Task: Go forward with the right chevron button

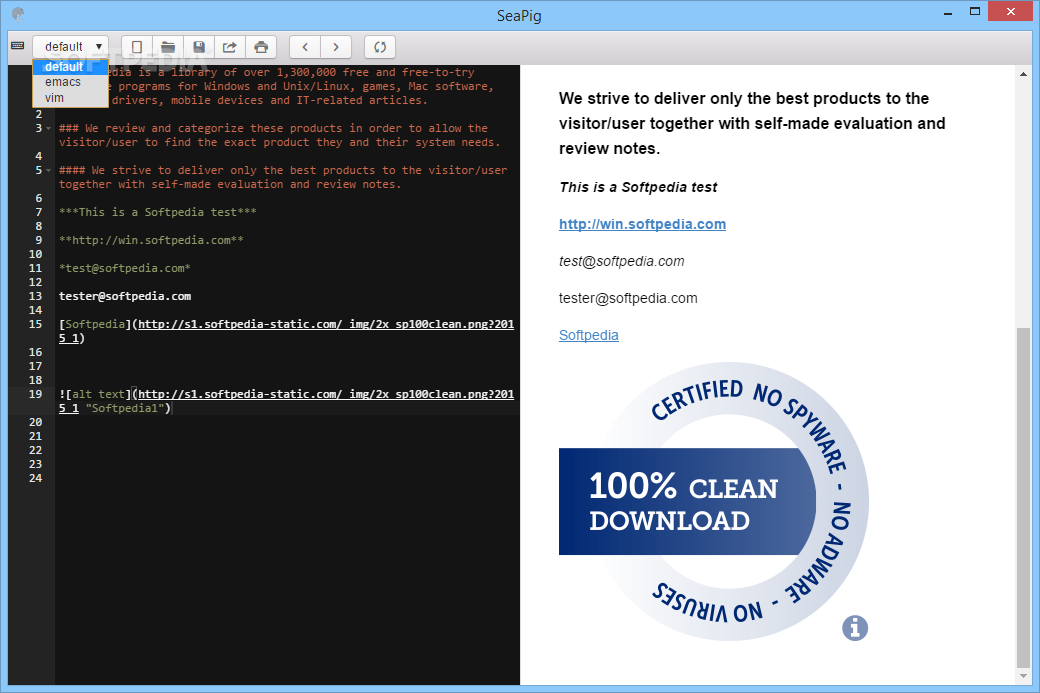Action: 336,46
